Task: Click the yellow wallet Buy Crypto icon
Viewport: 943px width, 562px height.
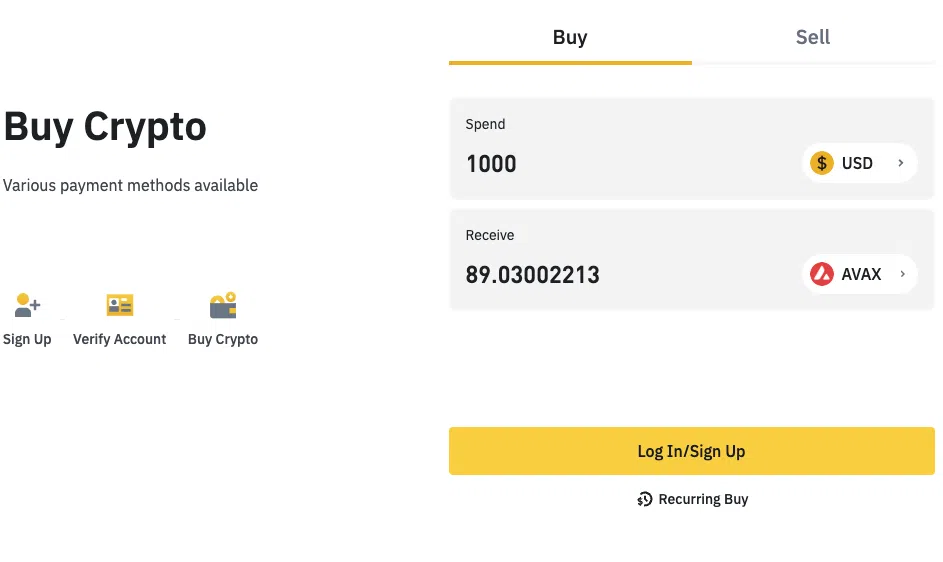Action: 222,305
